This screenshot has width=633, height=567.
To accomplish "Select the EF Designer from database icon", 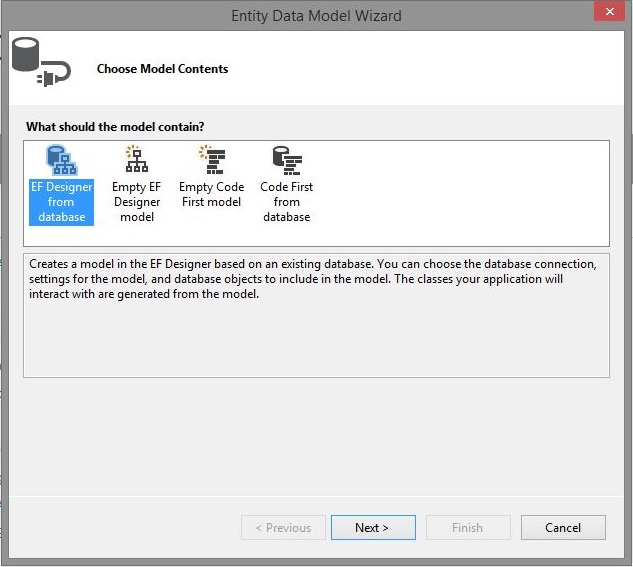I will (61, 160).
